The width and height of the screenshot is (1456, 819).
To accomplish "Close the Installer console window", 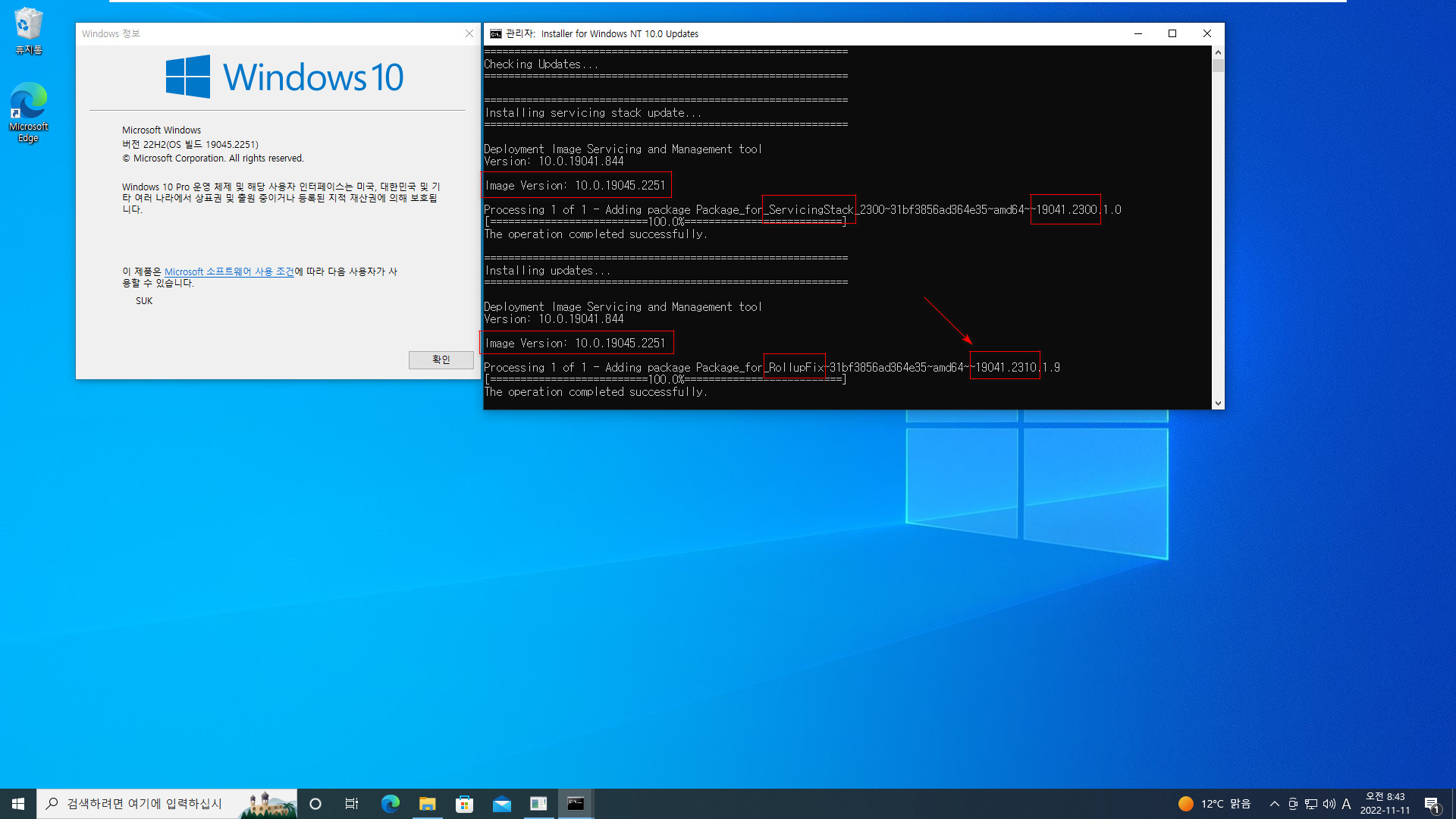I will [1207, 33].
